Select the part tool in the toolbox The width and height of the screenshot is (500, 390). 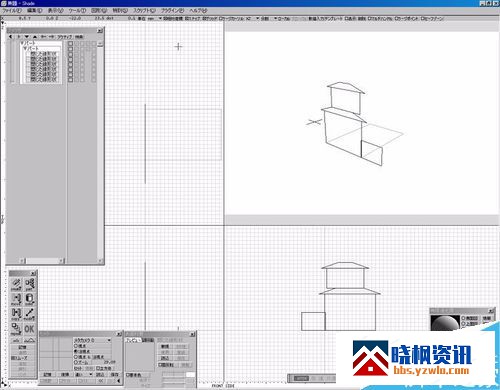tap(29, 285)
